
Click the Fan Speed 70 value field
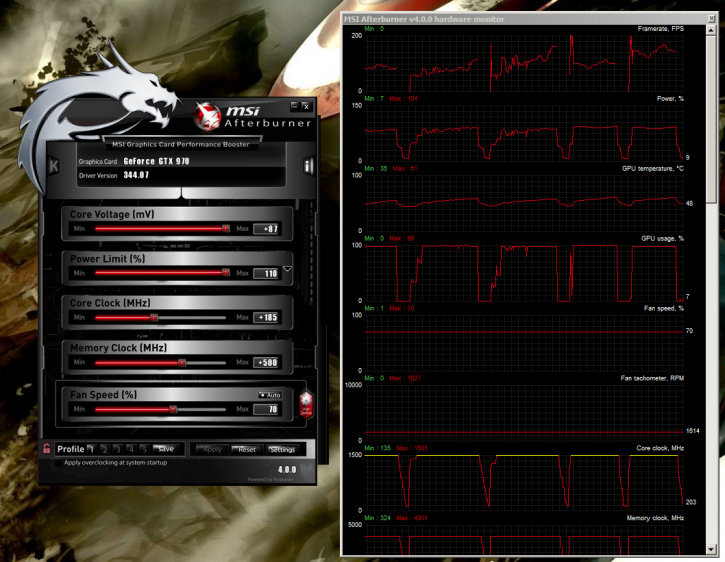tap(266, 409)
